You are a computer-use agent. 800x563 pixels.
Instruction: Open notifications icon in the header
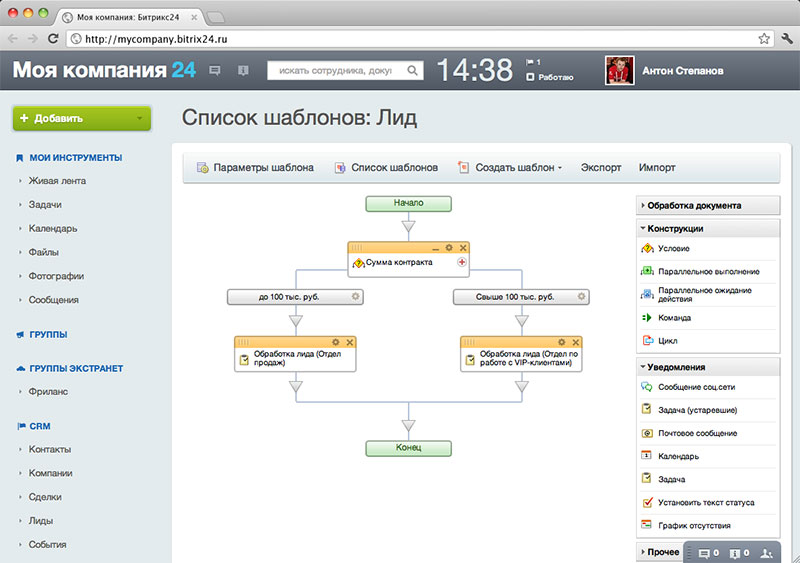243,70
